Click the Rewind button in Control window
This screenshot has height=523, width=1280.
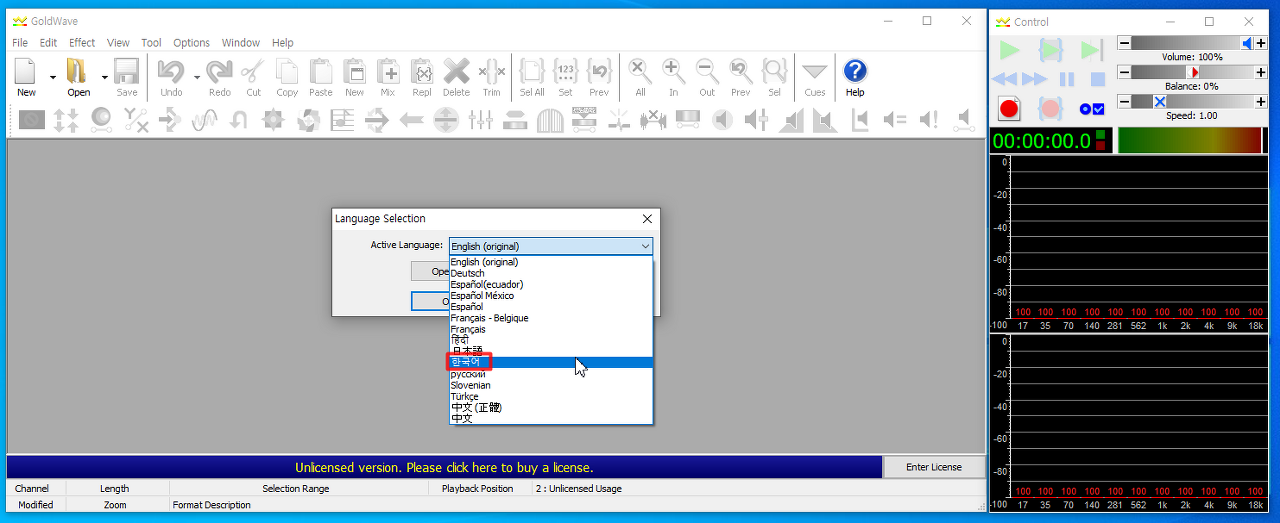1005,79
